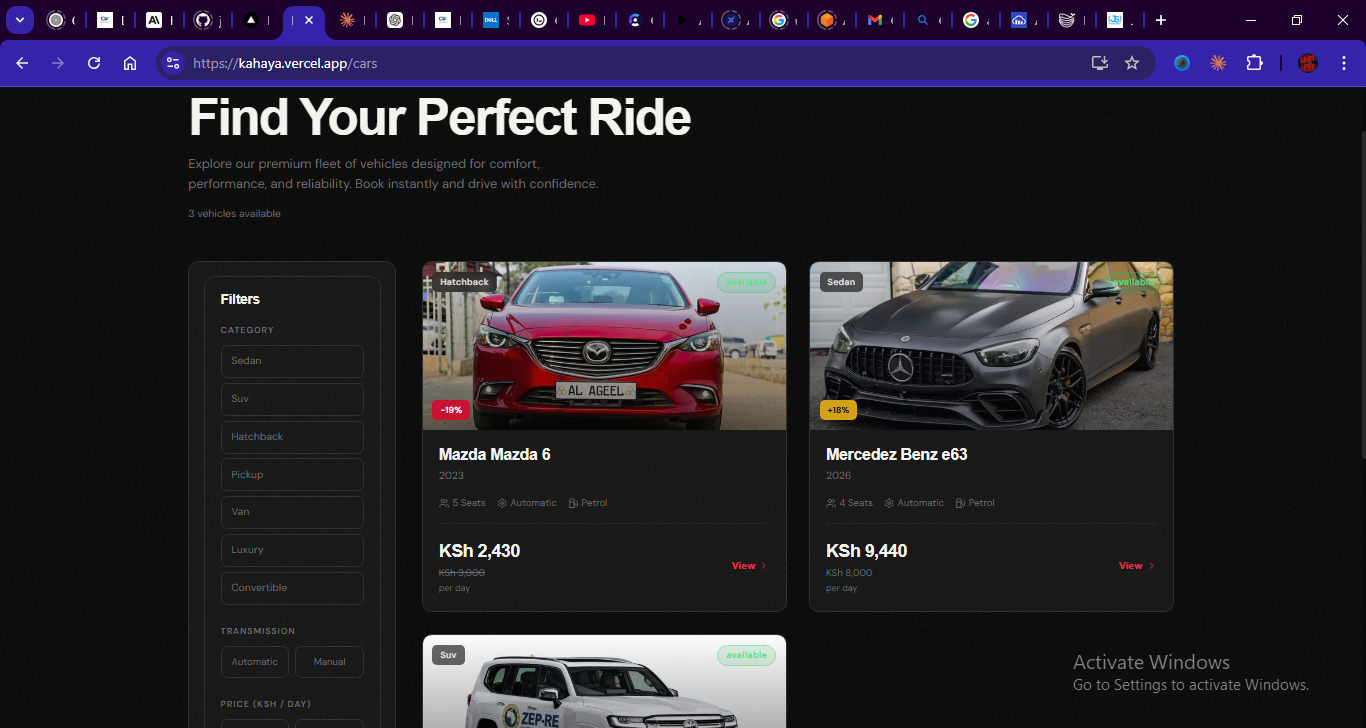Screen dimensions: 1366x728
Task: Bookmark this page with the star
Action: (x=1132, y=63)
